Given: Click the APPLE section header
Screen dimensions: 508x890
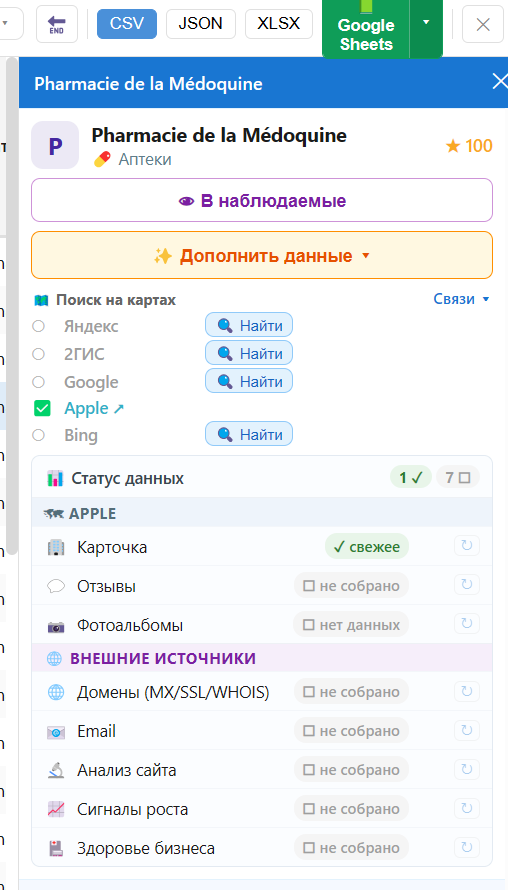Looking at the screenshot, I should coord(262,514).
